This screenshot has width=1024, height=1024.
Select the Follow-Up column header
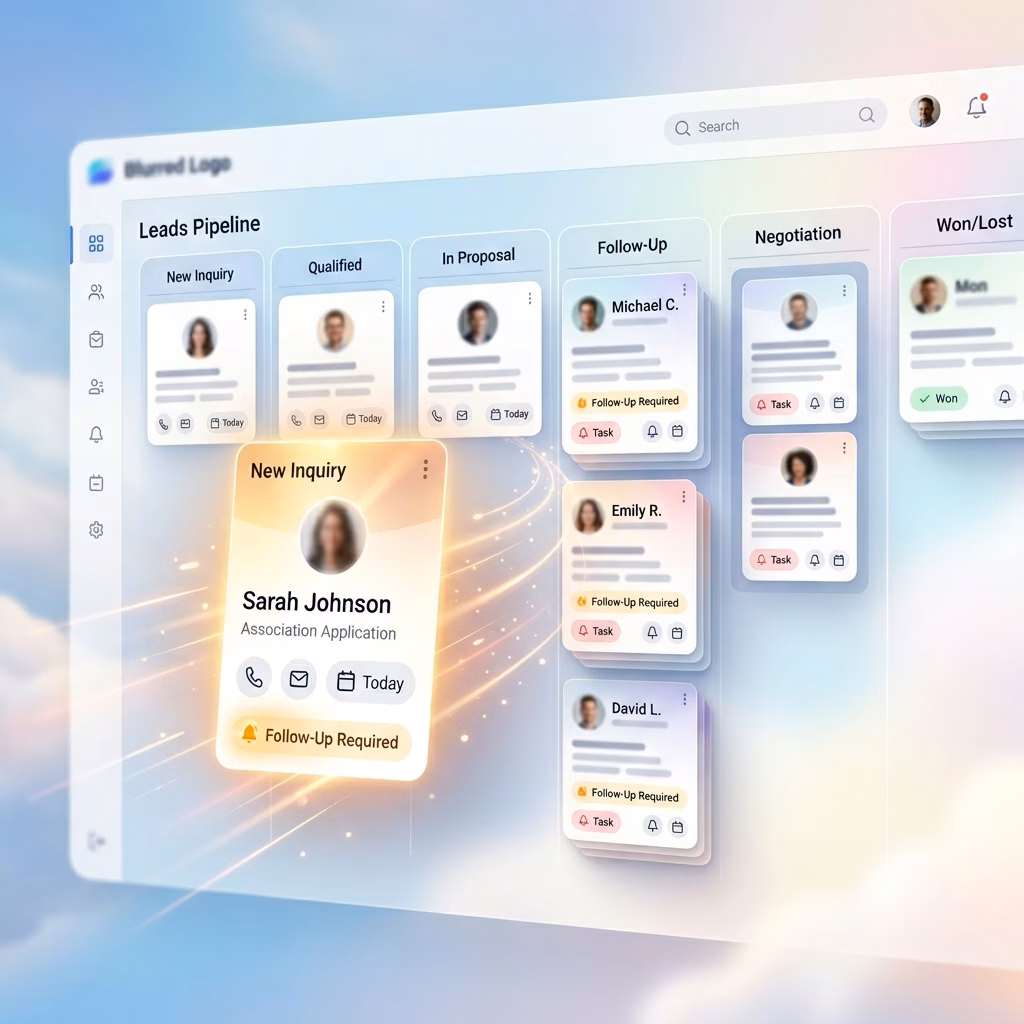(632, 246)
